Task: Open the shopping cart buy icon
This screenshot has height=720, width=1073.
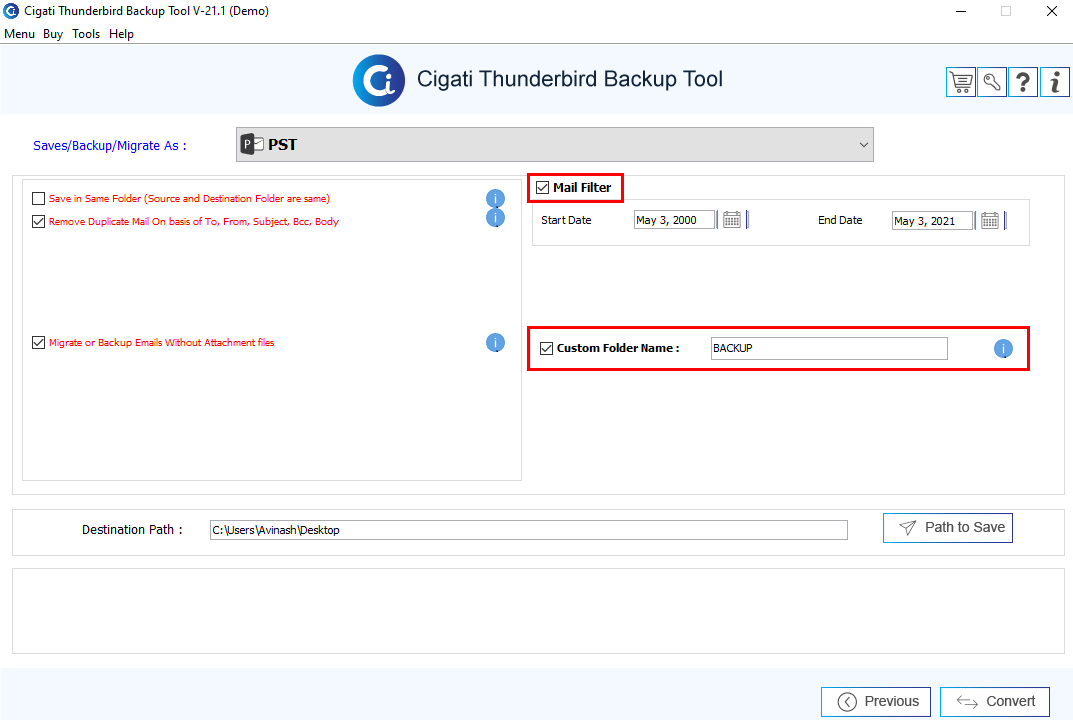Action: (x=961, y=82)
